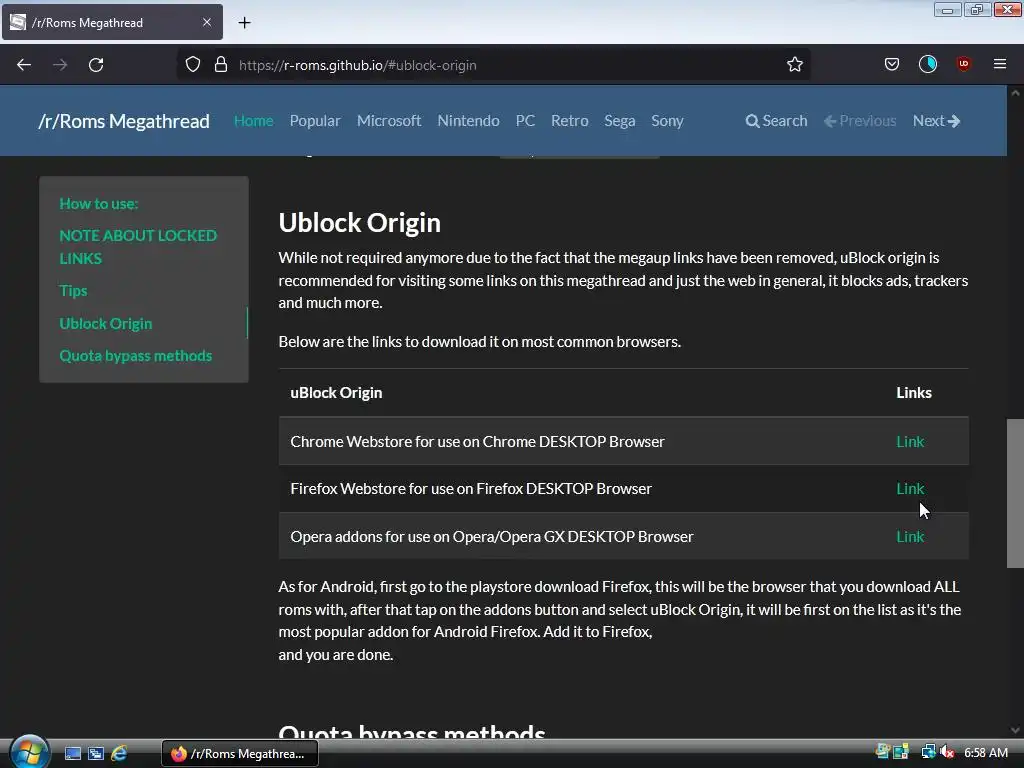
Task: Click the taskbar clock showing 6:58 AM
Action: (985, 753)
